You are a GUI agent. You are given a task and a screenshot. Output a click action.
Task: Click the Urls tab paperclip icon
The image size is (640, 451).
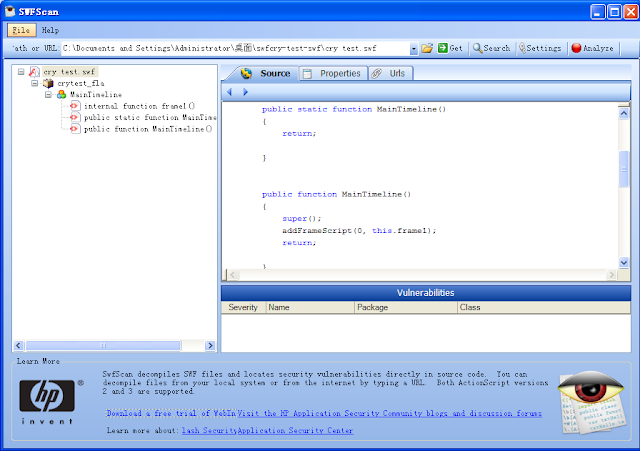376,73
